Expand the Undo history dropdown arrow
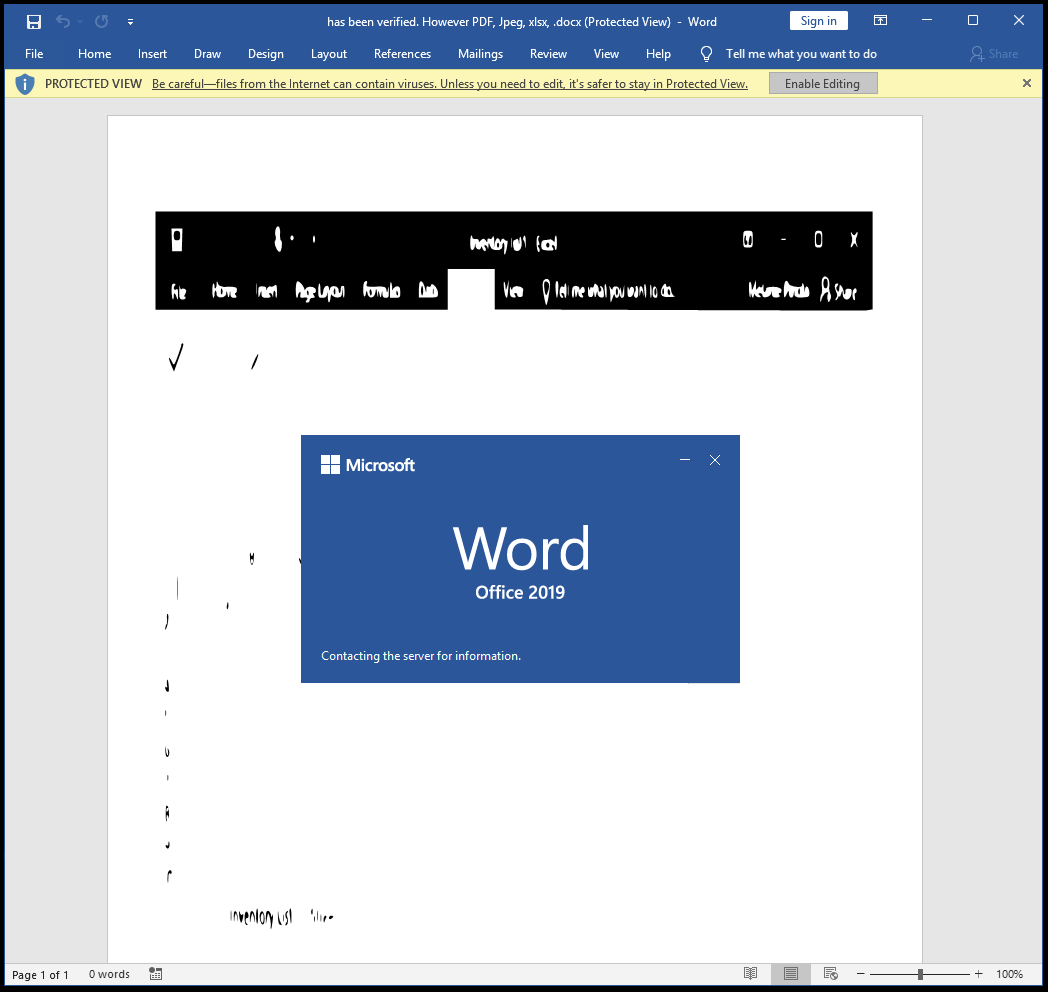 tap(80, 22)
